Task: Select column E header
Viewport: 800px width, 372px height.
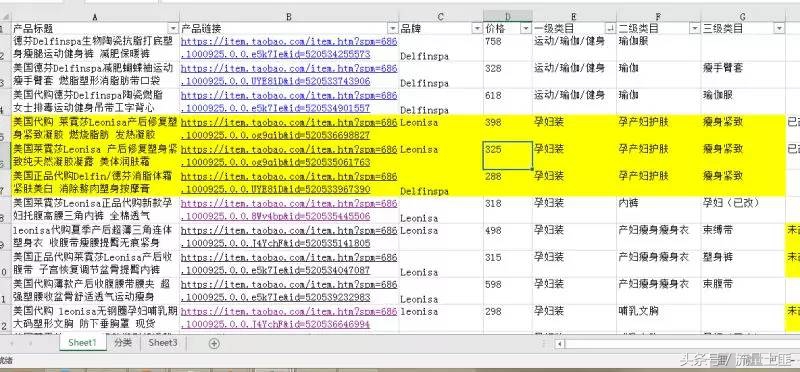Action: (574, 17)
